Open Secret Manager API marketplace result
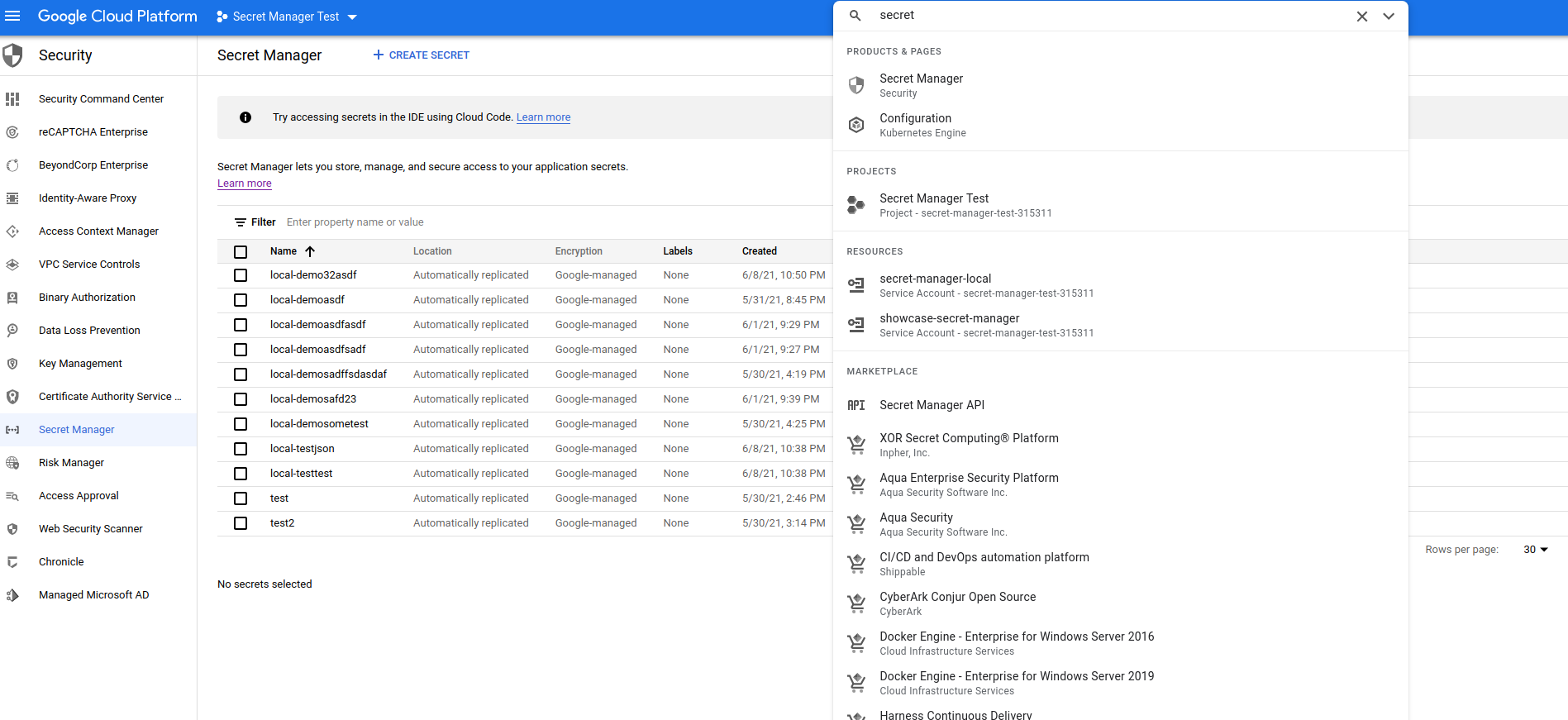 click(x=1121, y=405)
